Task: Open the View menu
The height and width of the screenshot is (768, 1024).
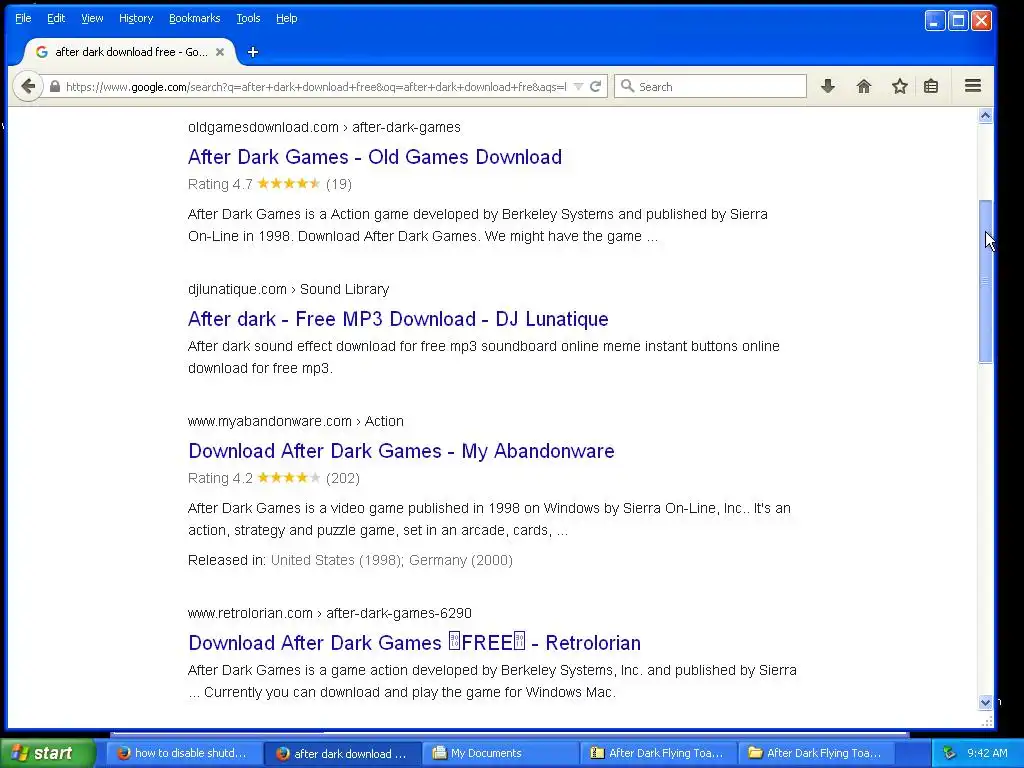Action: [92, 18]
